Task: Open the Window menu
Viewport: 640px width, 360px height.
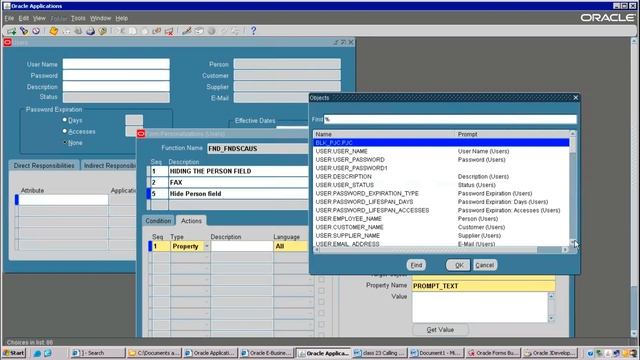Action: tap(100, 18)
